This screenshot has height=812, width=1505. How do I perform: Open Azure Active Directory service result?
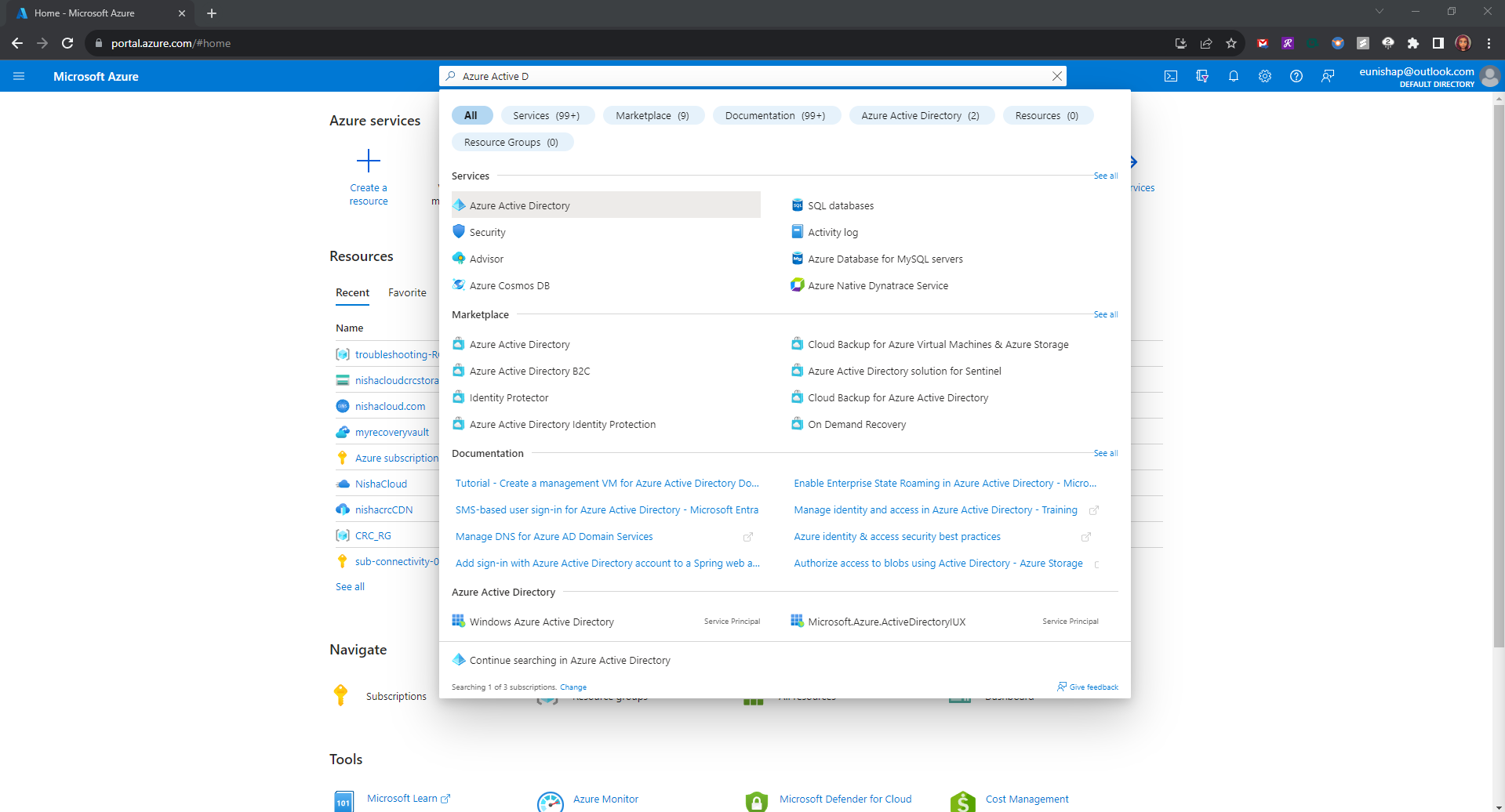(x=519, y=205)
